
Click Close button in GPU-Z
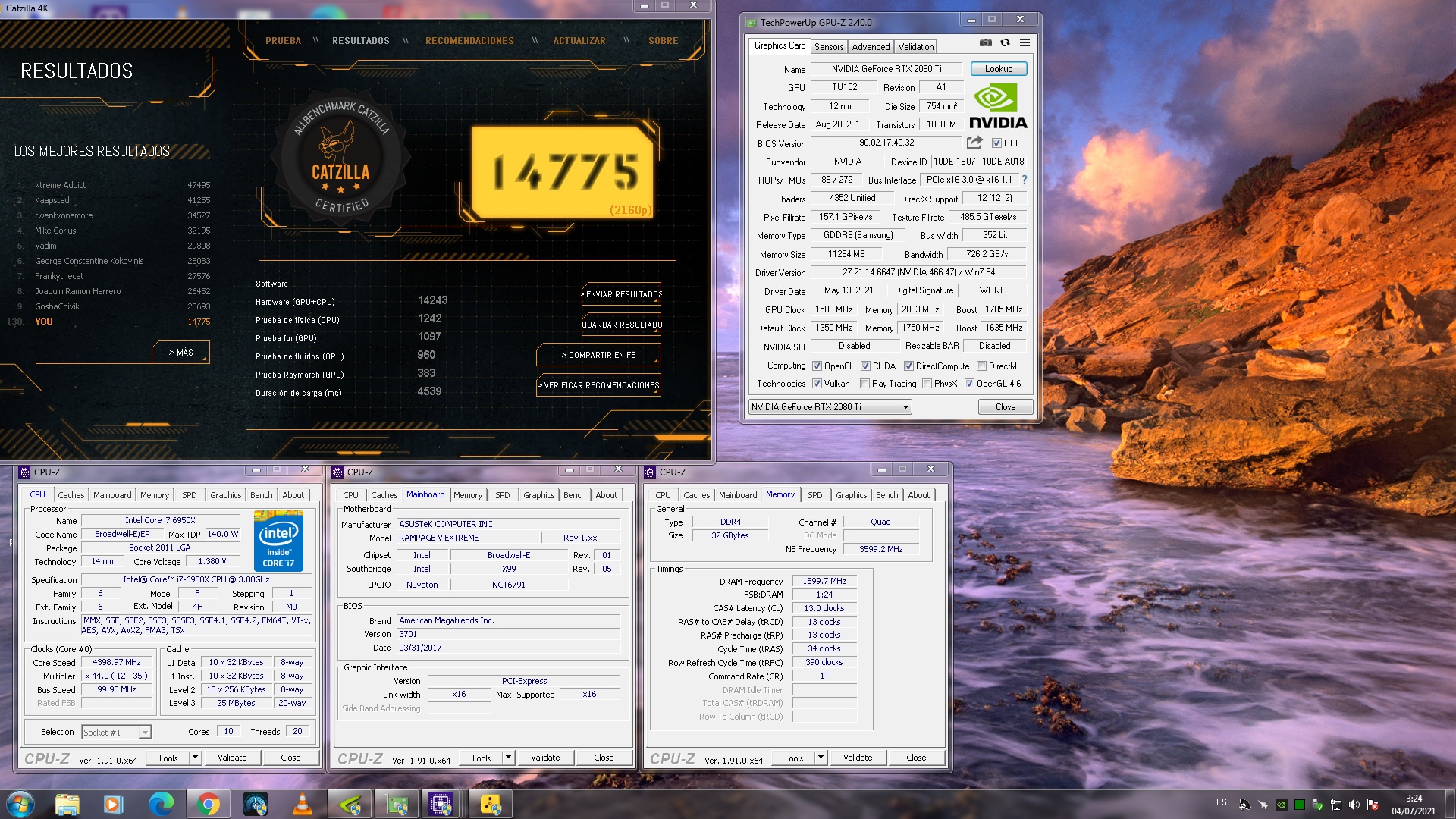click(x=1005, y=407)
